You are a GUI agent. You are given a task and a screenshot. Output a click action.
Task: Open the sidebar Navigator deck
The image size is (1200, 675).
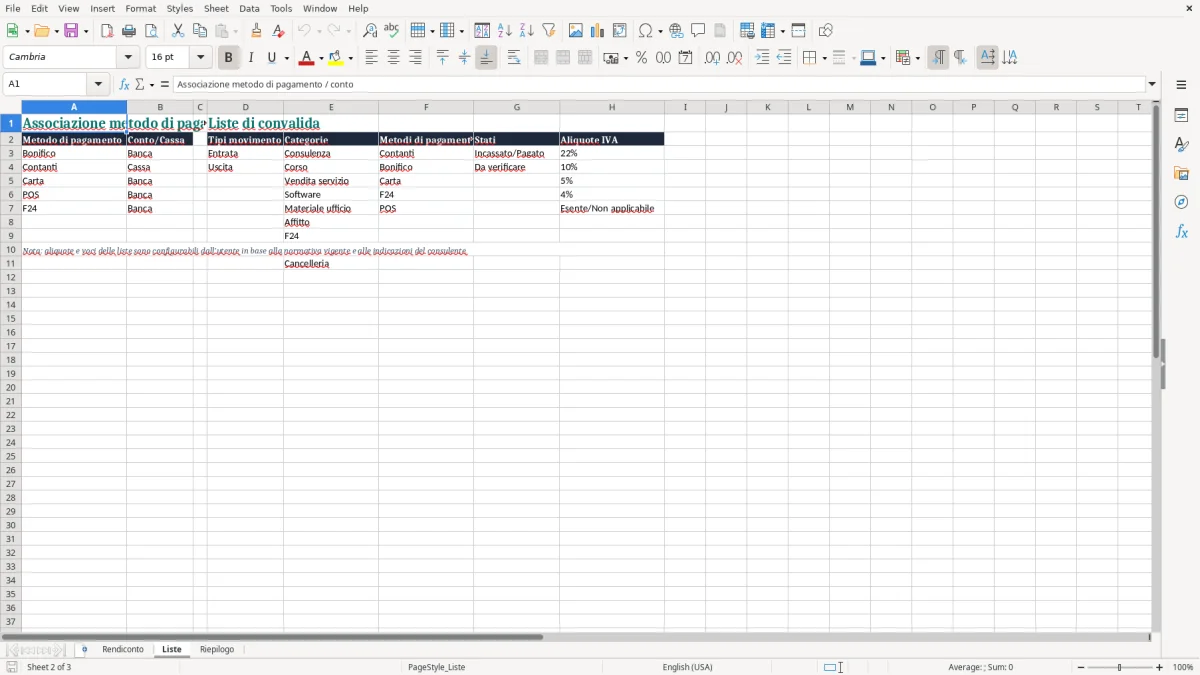(x=1181, y=202)
